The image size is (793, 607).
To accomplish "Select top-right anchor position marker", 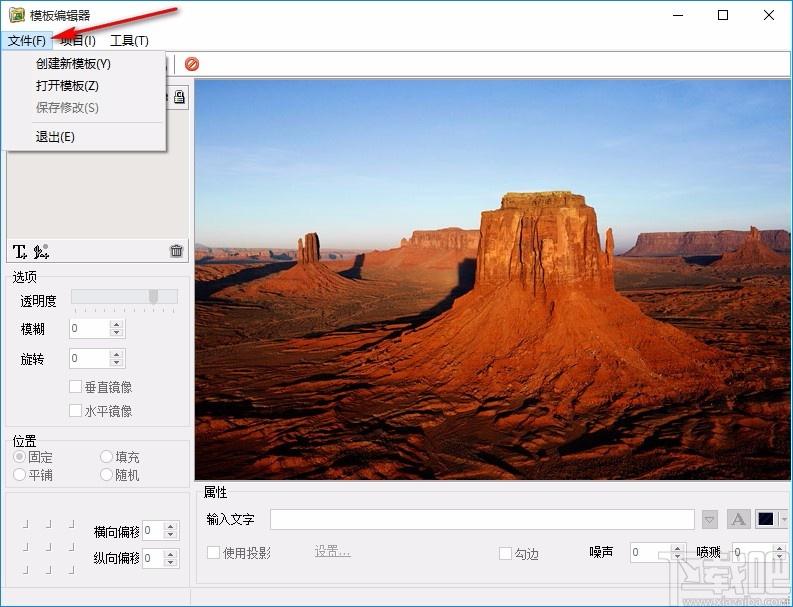I will [x=72, y=524].
